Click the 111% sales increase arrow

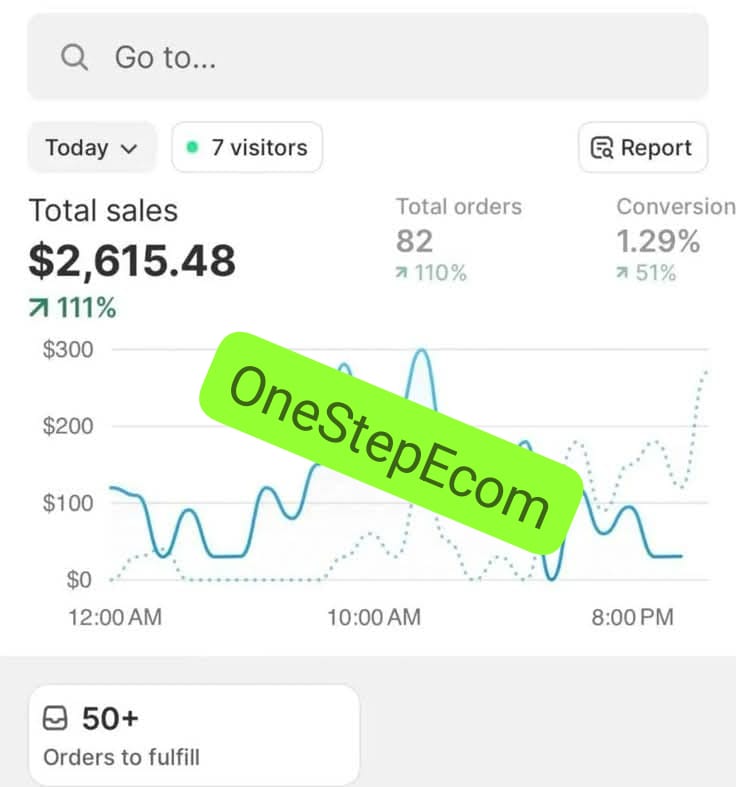click(39, 308)
